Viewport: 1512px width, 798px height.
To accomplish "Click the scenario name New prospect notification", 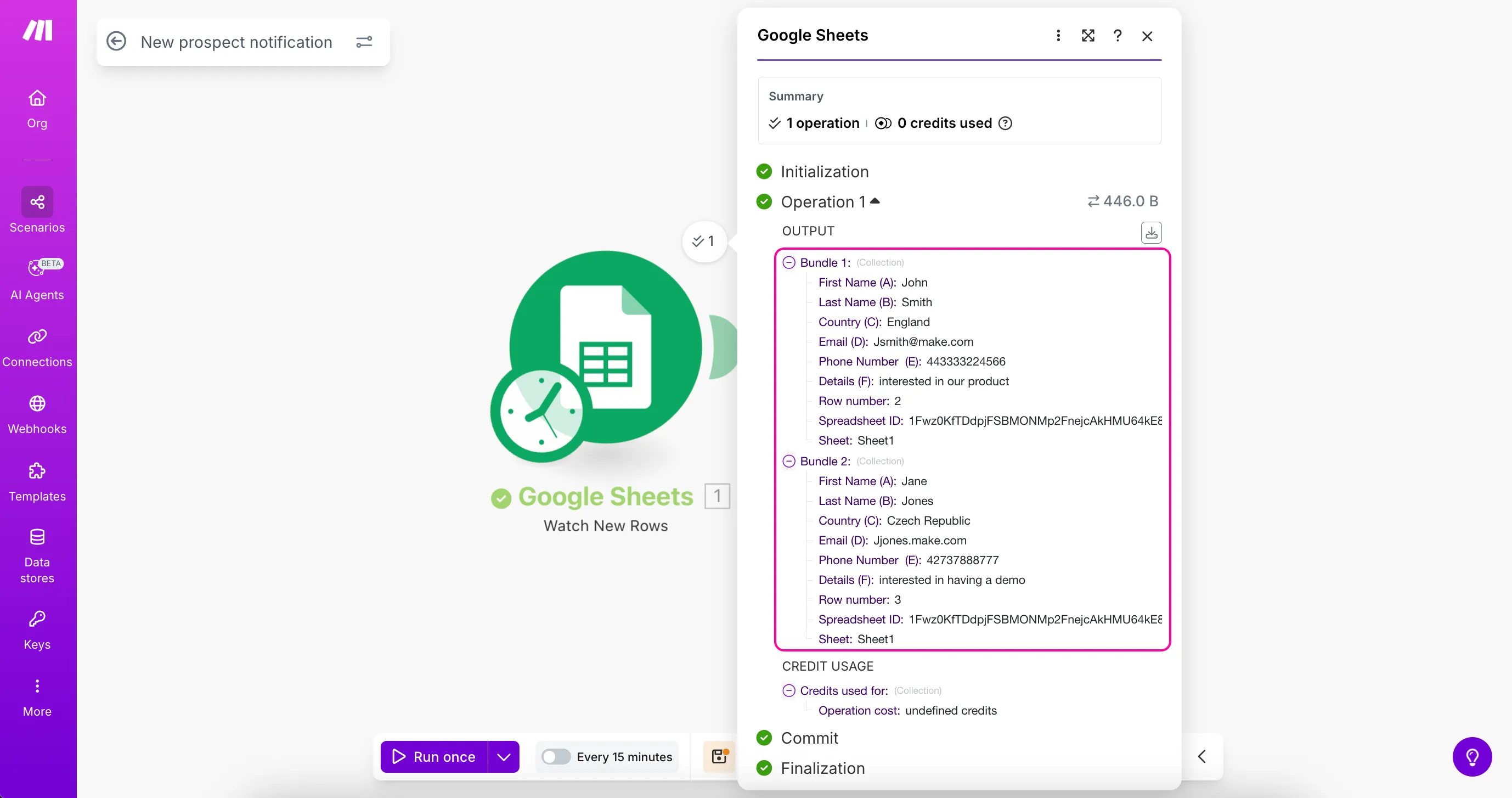I will pos(236,42).
